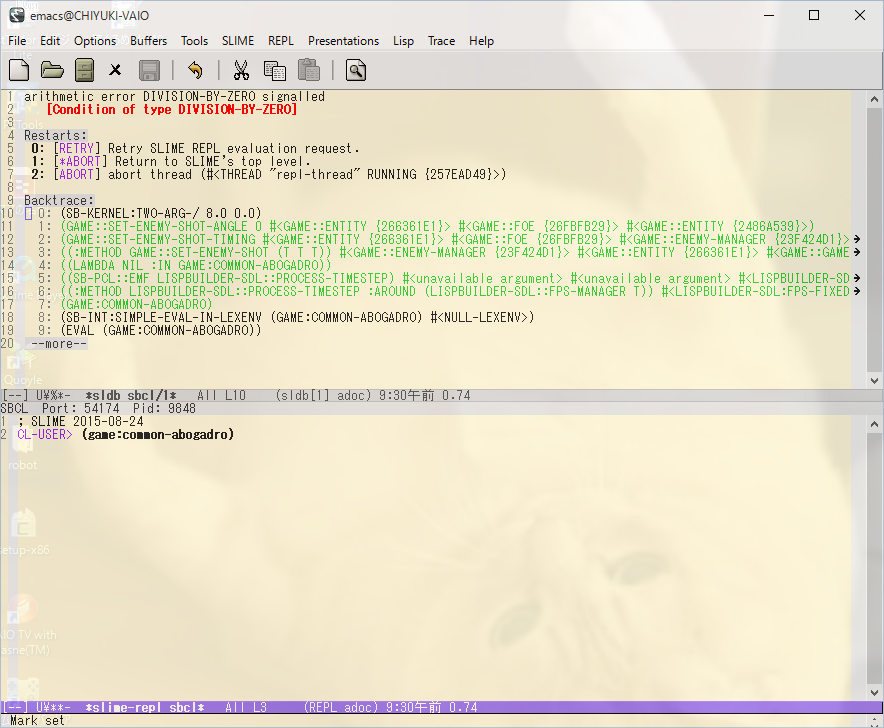This screenshot has height=728, width=884.
Task: Open the Lisp menu
Action: [x=403, y=41]
